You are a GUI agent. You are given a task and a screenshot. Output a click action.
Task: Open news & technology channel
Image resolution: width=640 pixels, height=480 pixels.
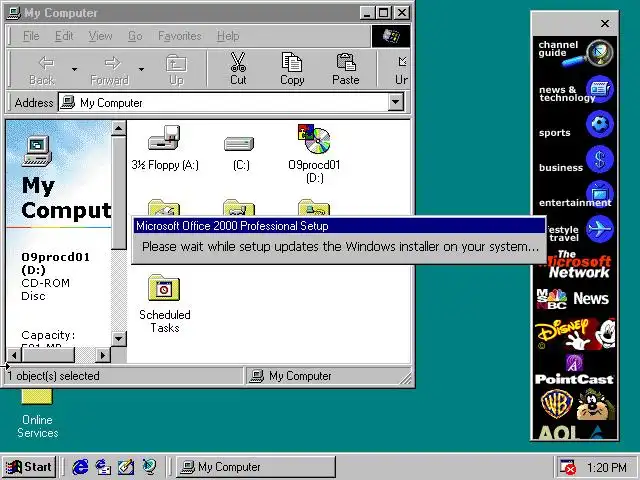click(575, 89)
